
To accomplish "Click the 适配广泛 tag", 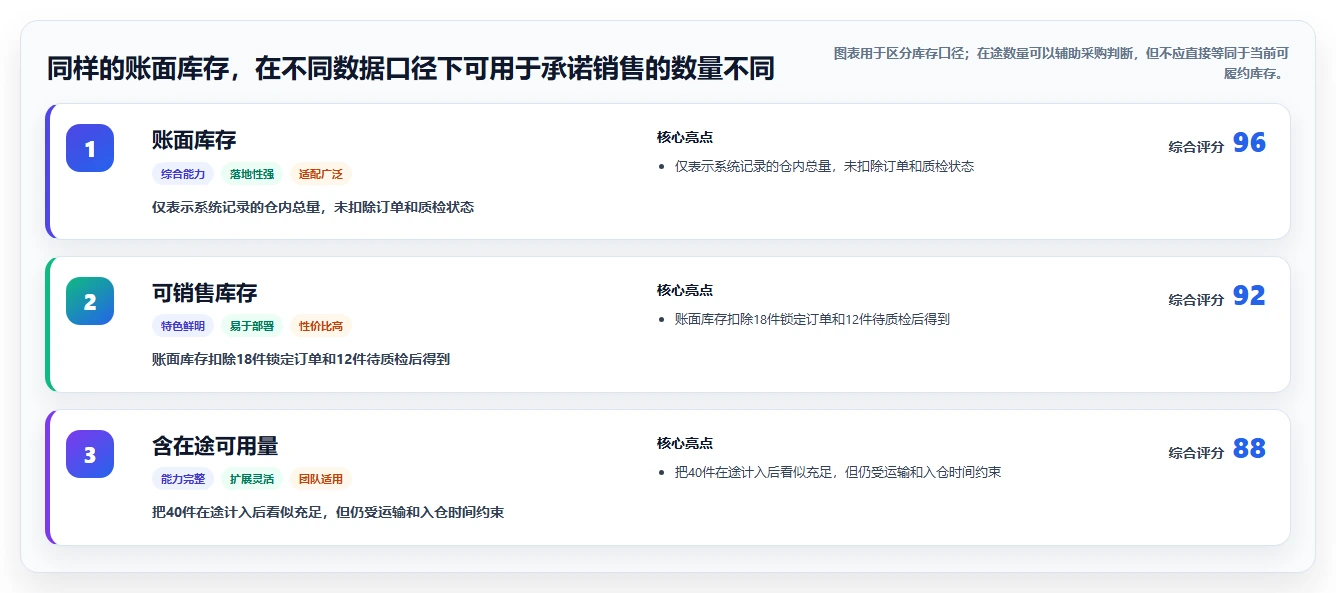I will click(x=321, y=174).
